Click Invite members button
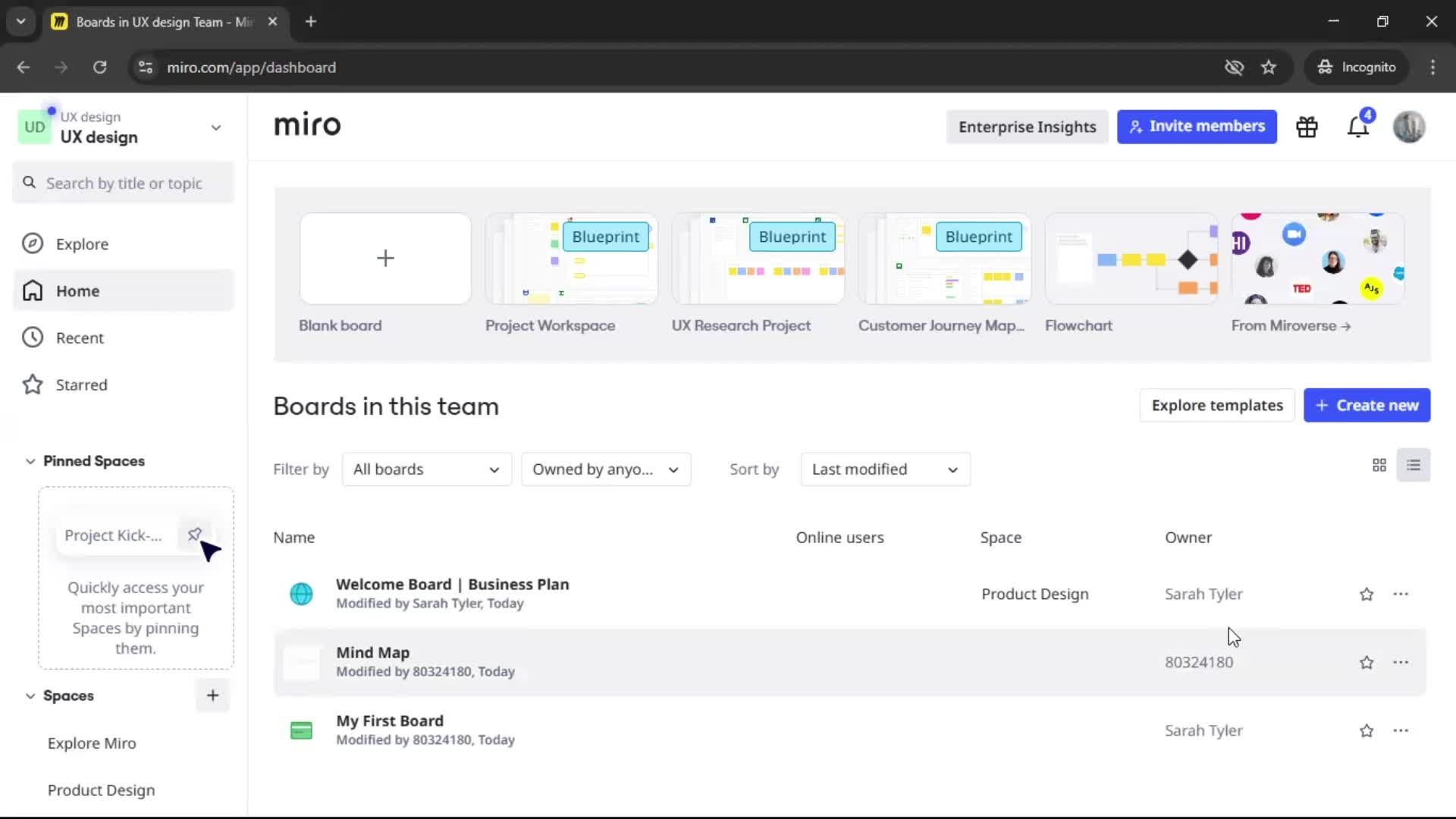Image resolution: width=1456 pixels, height=819 pixels. pyautogui.click(x=1197, y=127)
